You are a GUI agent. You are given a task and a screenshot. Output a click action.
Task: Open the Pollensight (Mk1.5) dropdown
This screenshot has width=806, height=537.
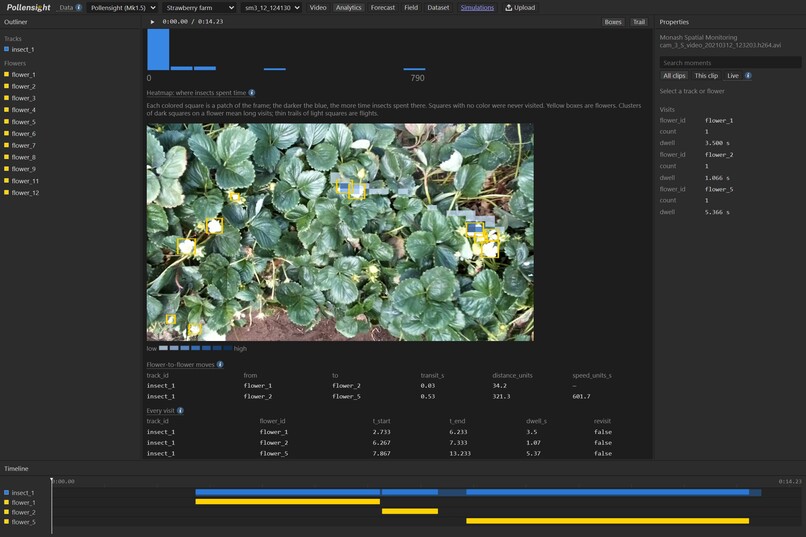pos(123,8)
